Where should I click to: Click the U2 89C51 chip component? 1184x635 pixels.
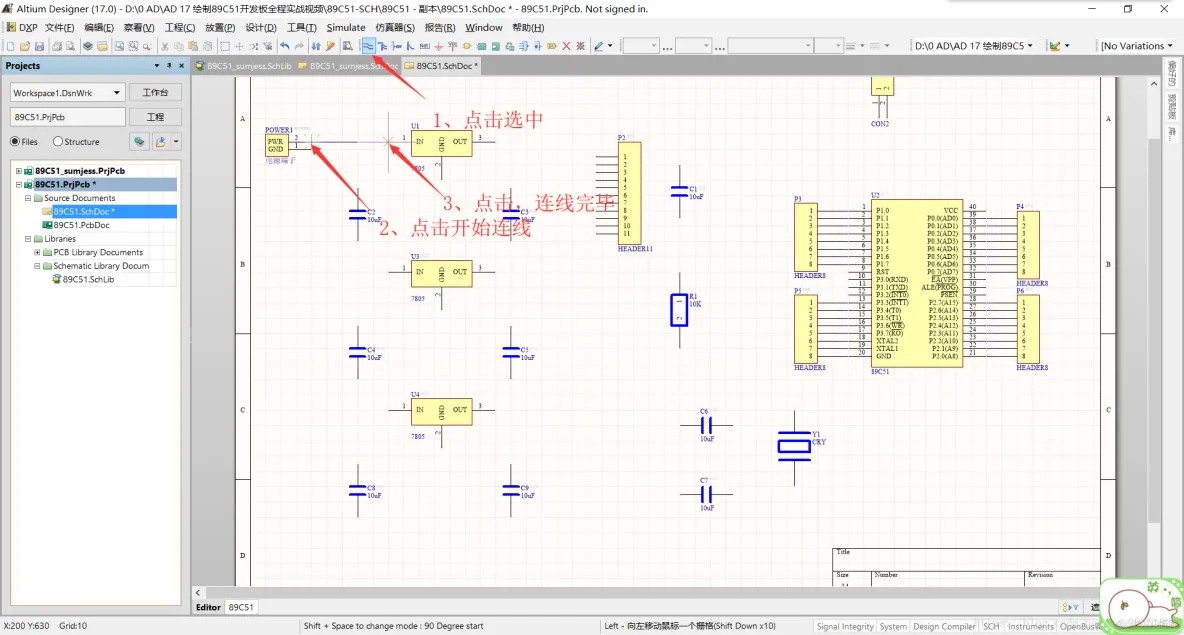(x=917, y=283)
